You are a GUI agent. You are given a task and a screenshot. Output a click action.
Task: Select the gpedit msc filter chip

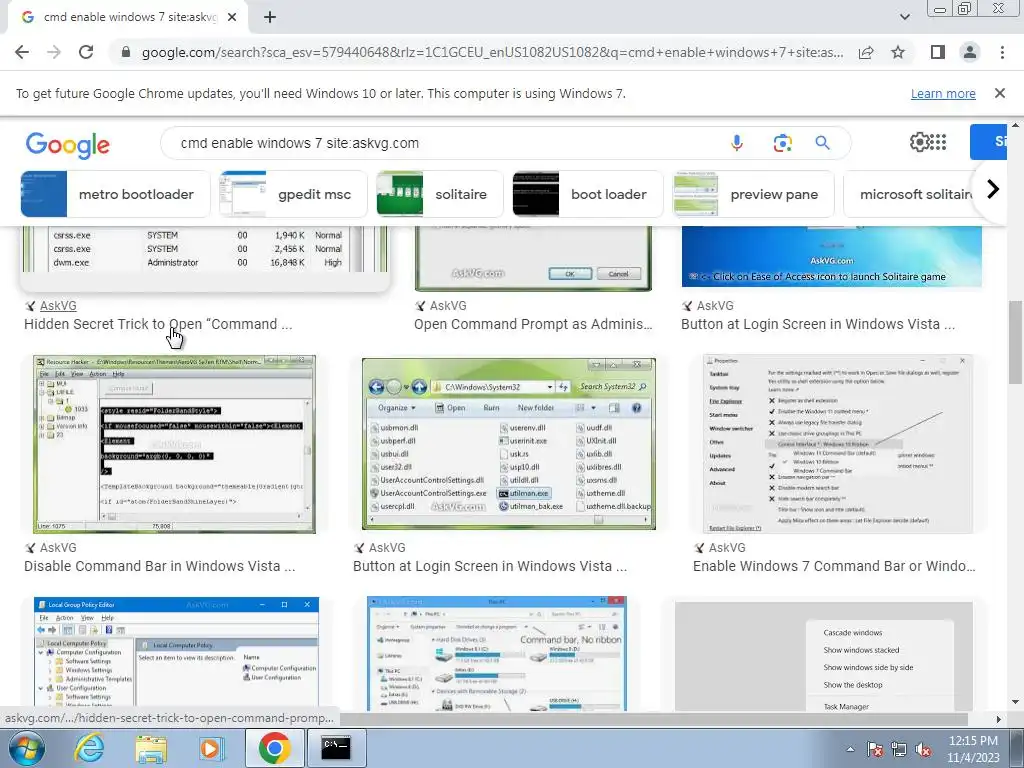click(293, 194)
